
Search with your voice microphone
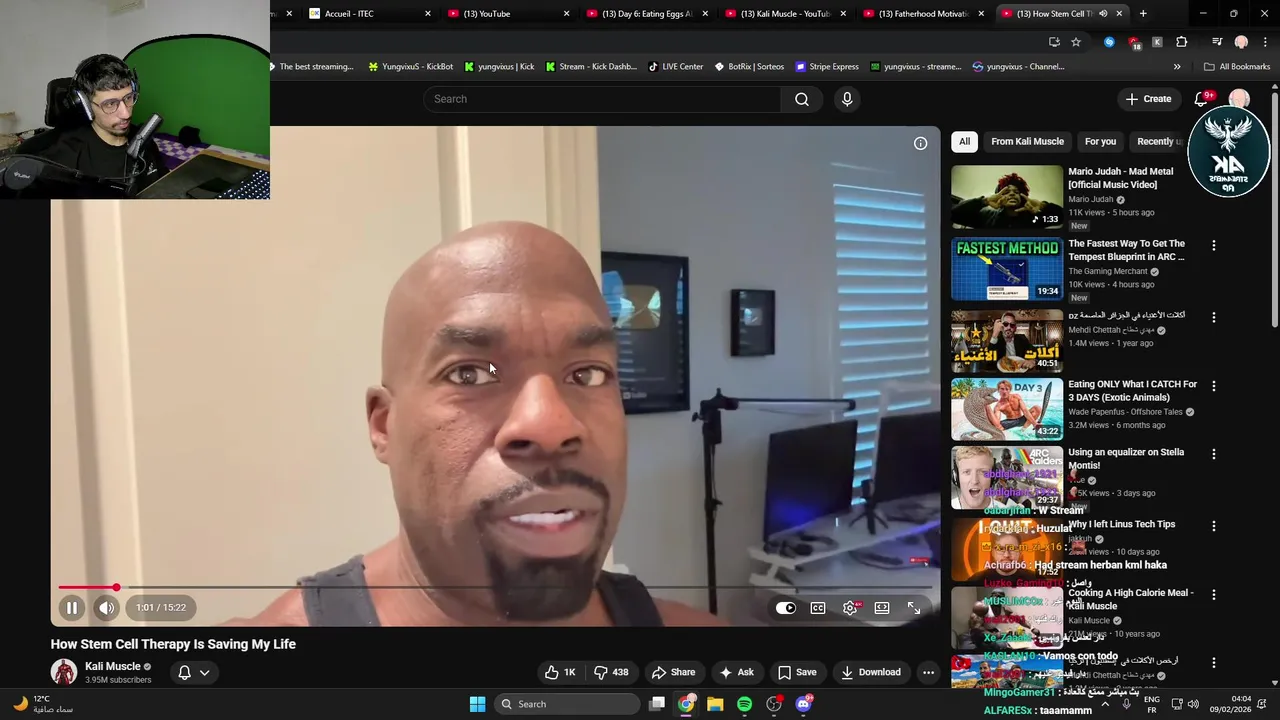(x=847, y=99)
